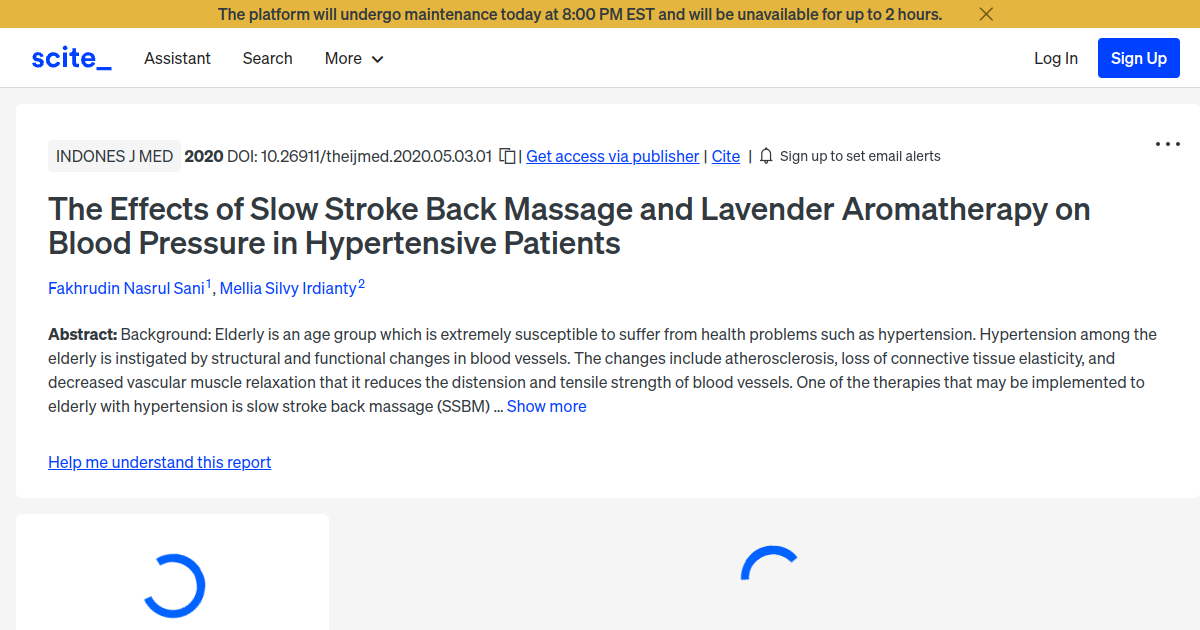This screenshot has height=630, width=1200.
Task: Copy the DOI using the copy icon
Action: pos(507,156)
